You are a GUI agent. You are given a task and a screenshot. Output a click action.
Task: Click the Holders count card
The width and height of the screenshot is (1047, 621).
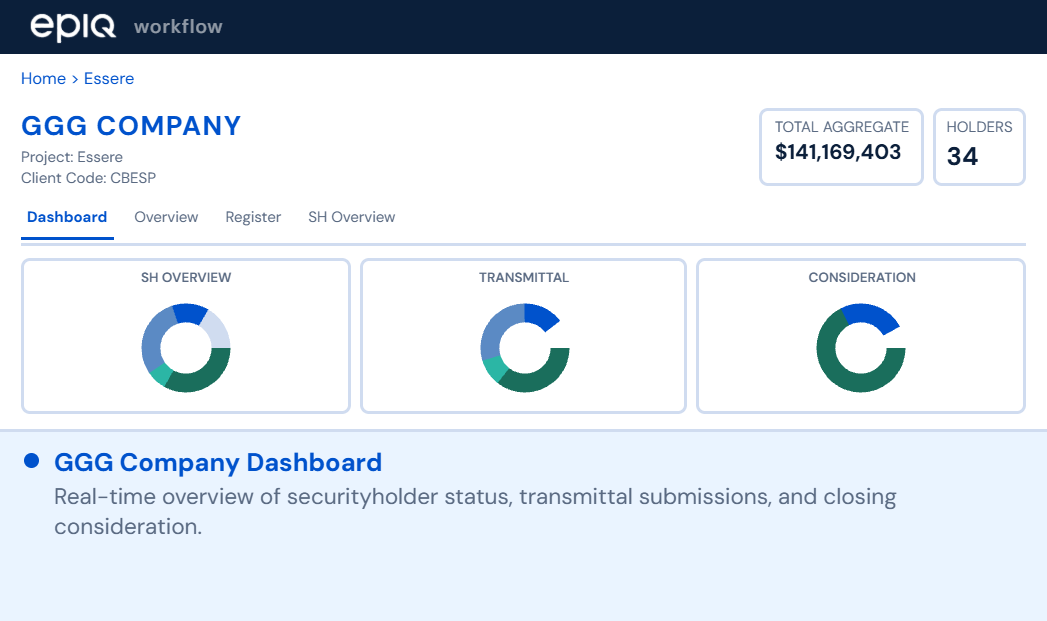point(979,147)
